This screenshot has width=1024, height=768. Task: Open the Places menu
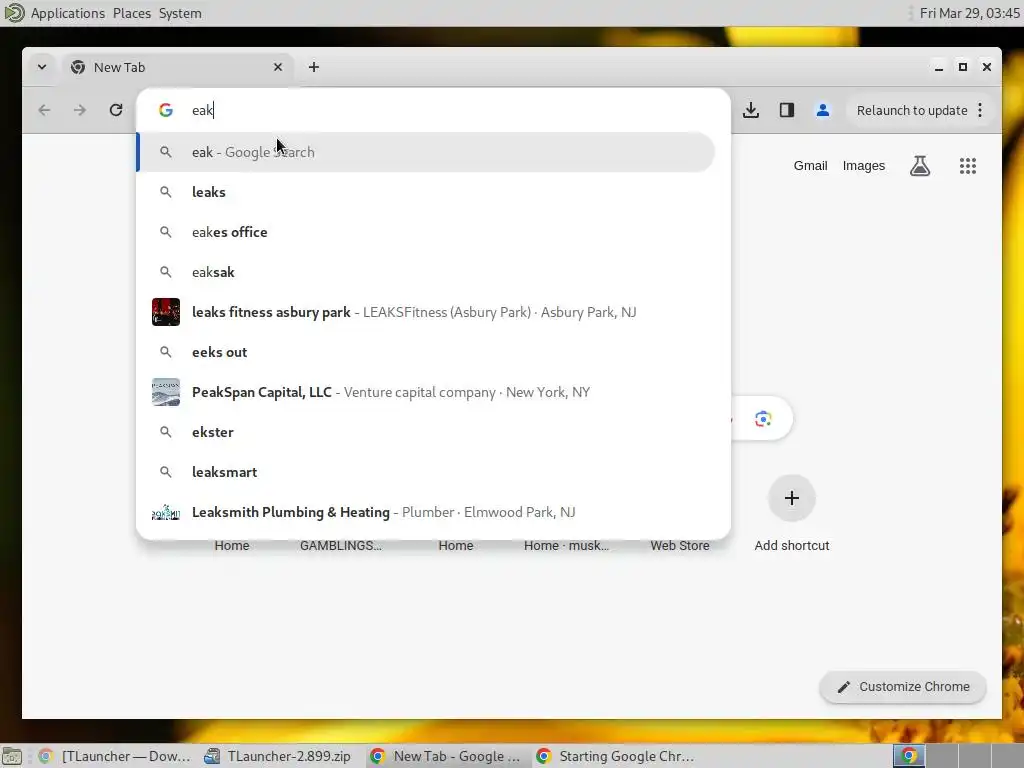click(x=131, y=13)
